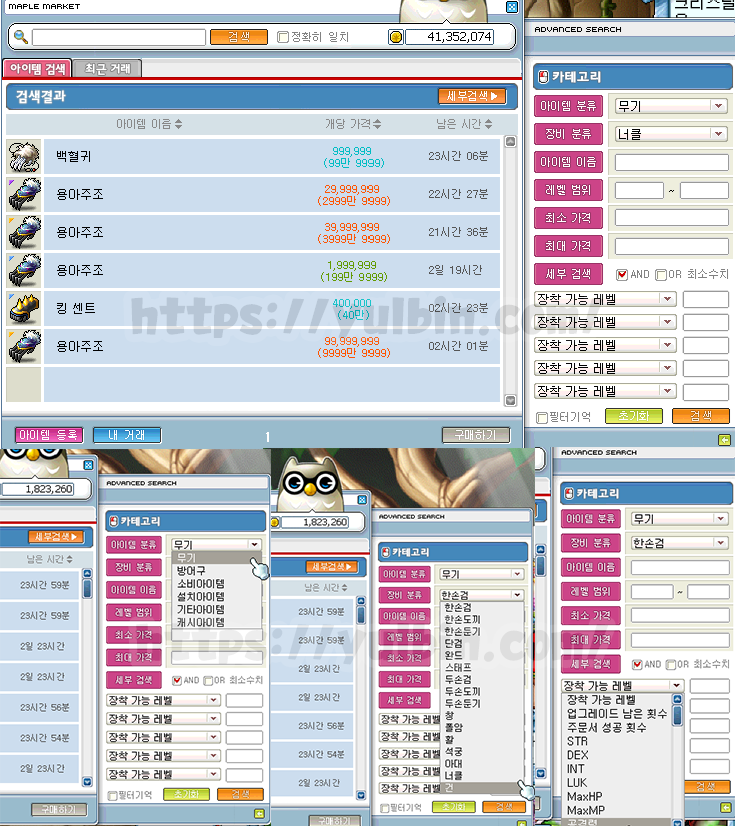Viewport: 735px width, 826px height.
Task: Switch to the 아이템 검색 tab
Action: [37, 68]
